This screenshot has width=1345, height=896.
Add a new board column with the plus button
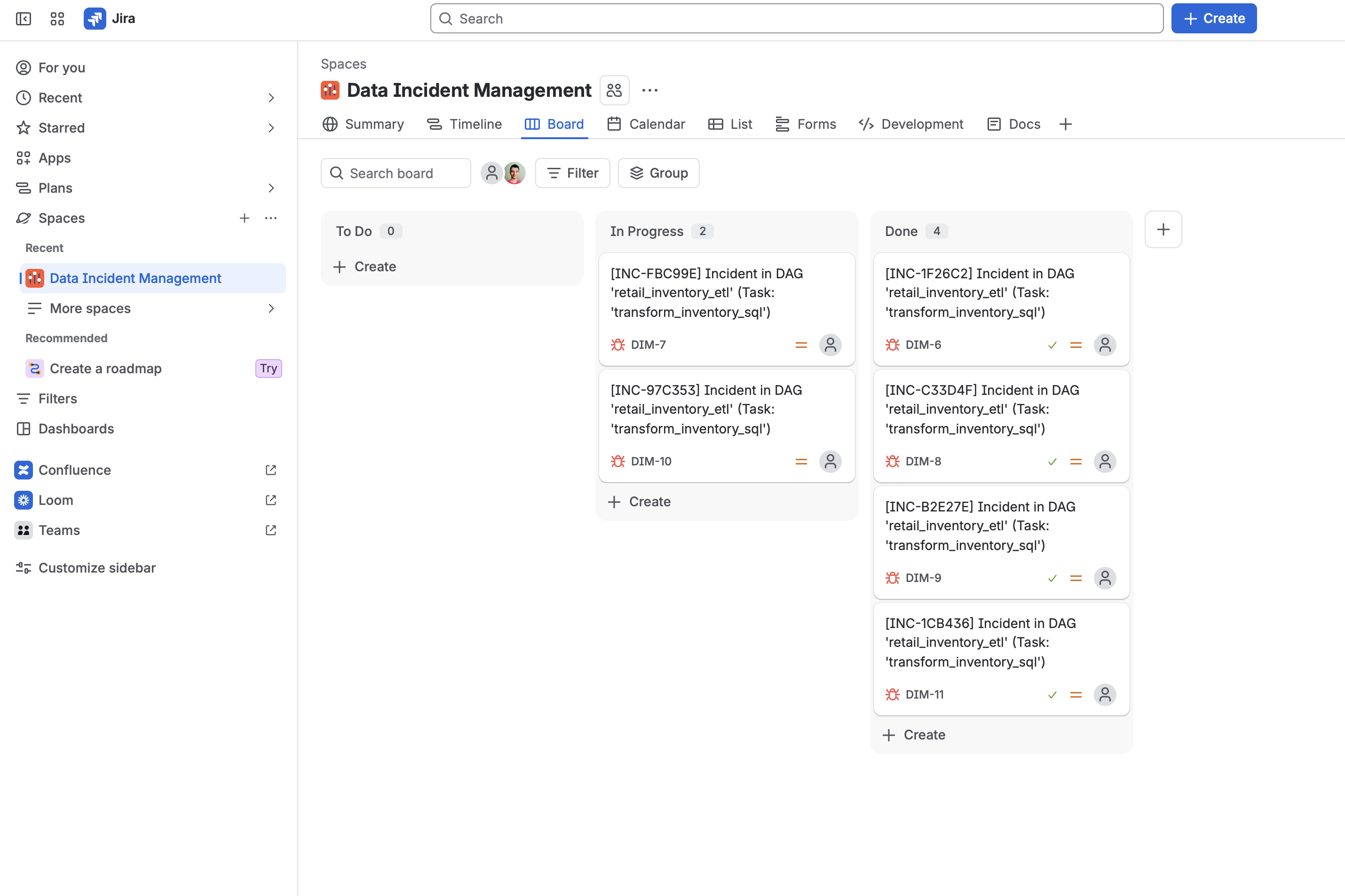click(1163, 230)
